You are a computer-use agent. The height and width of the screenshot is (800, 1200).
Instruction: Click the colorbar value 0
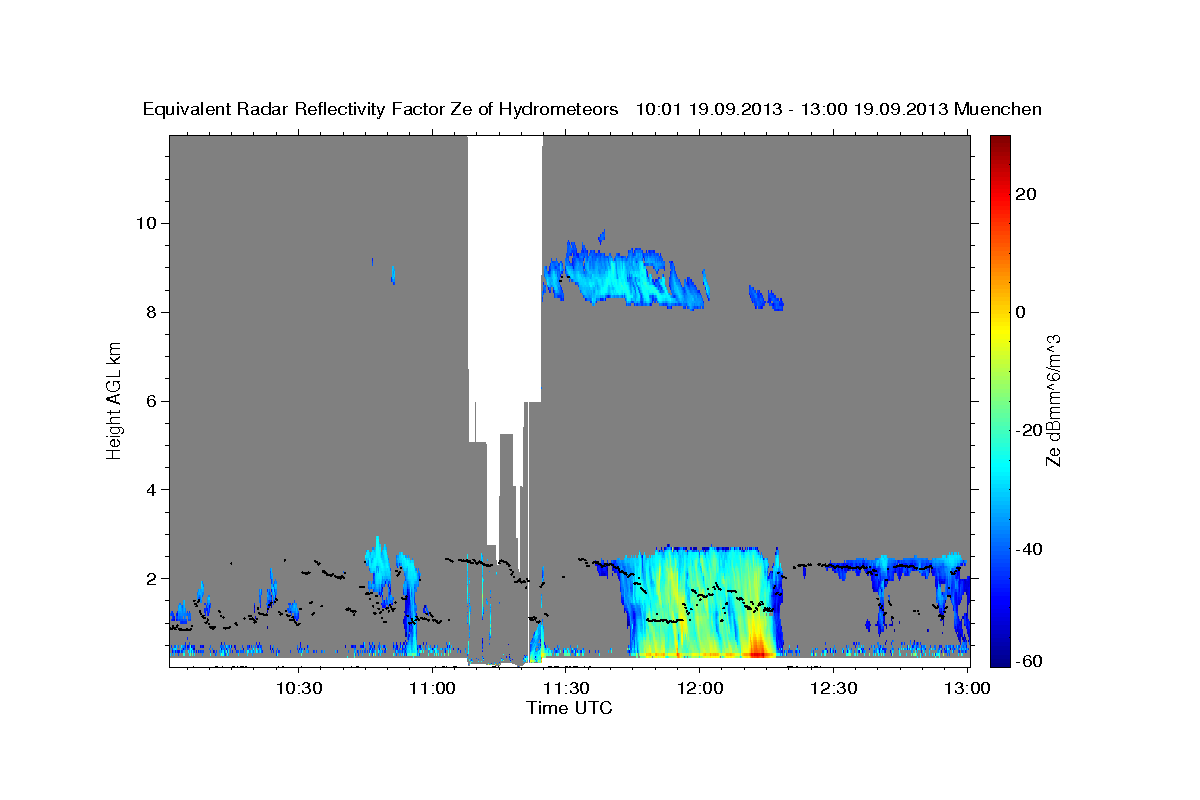pyautogui.click(x=1020, y=312)
